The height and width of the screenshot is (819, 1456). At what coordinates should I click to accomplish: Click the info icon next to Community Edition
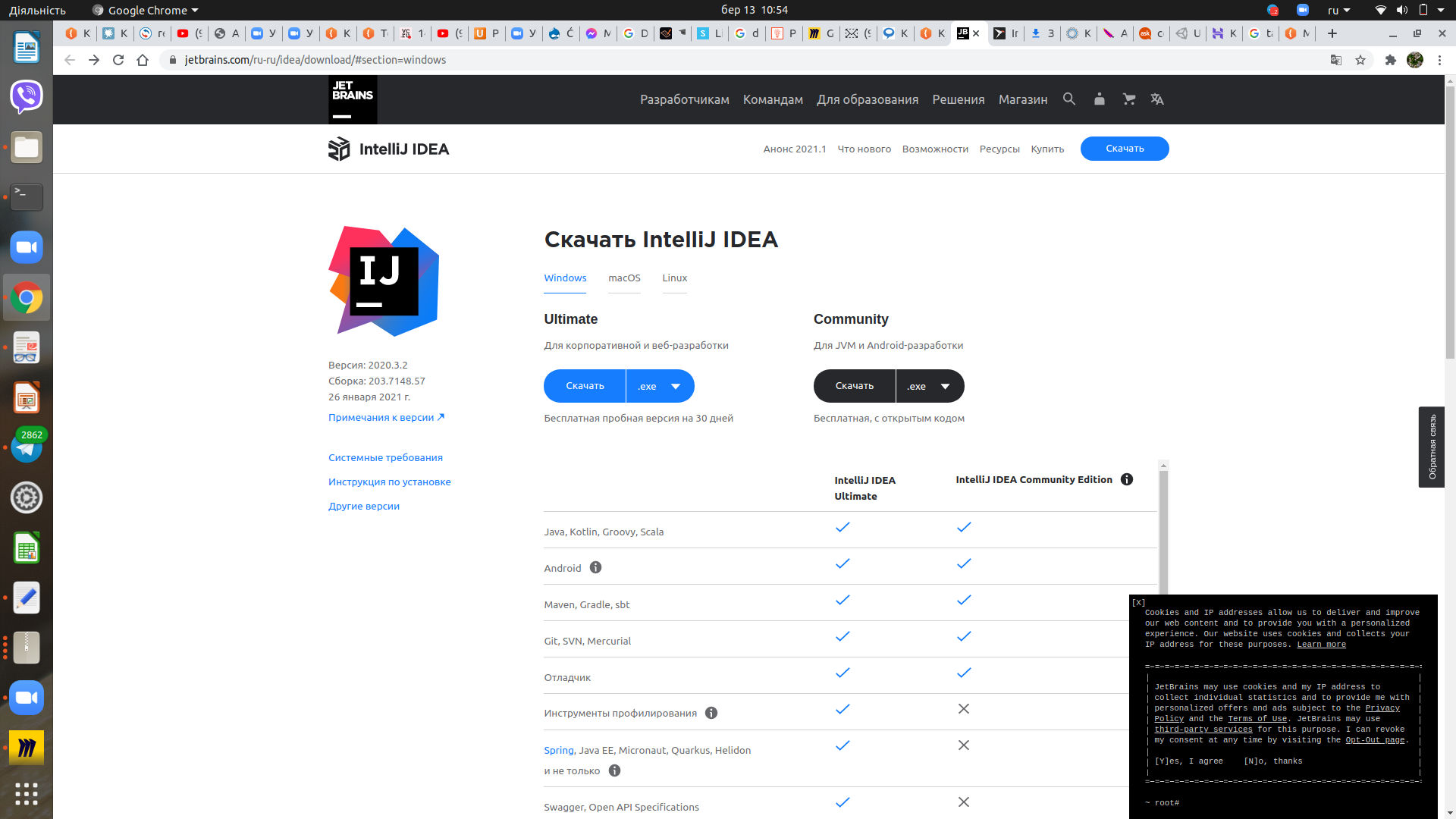1127,479
